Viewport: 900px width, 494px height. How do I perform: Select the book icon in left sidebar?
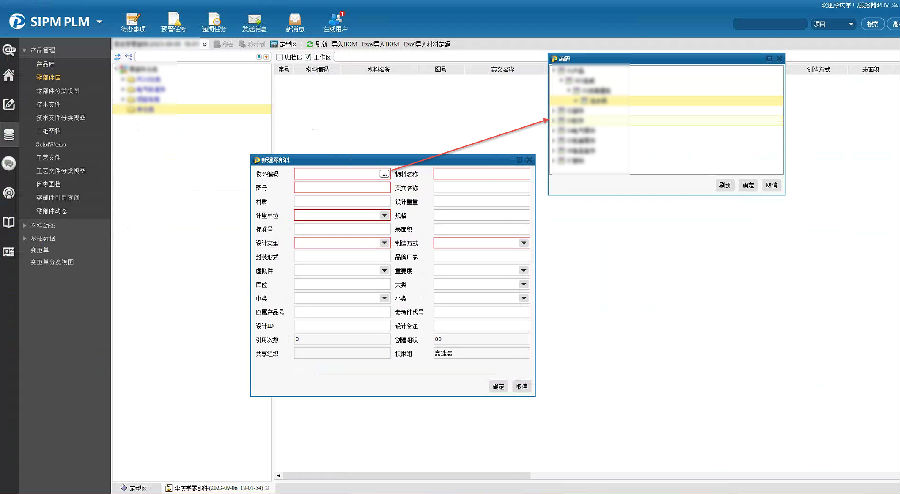[9, 222]
